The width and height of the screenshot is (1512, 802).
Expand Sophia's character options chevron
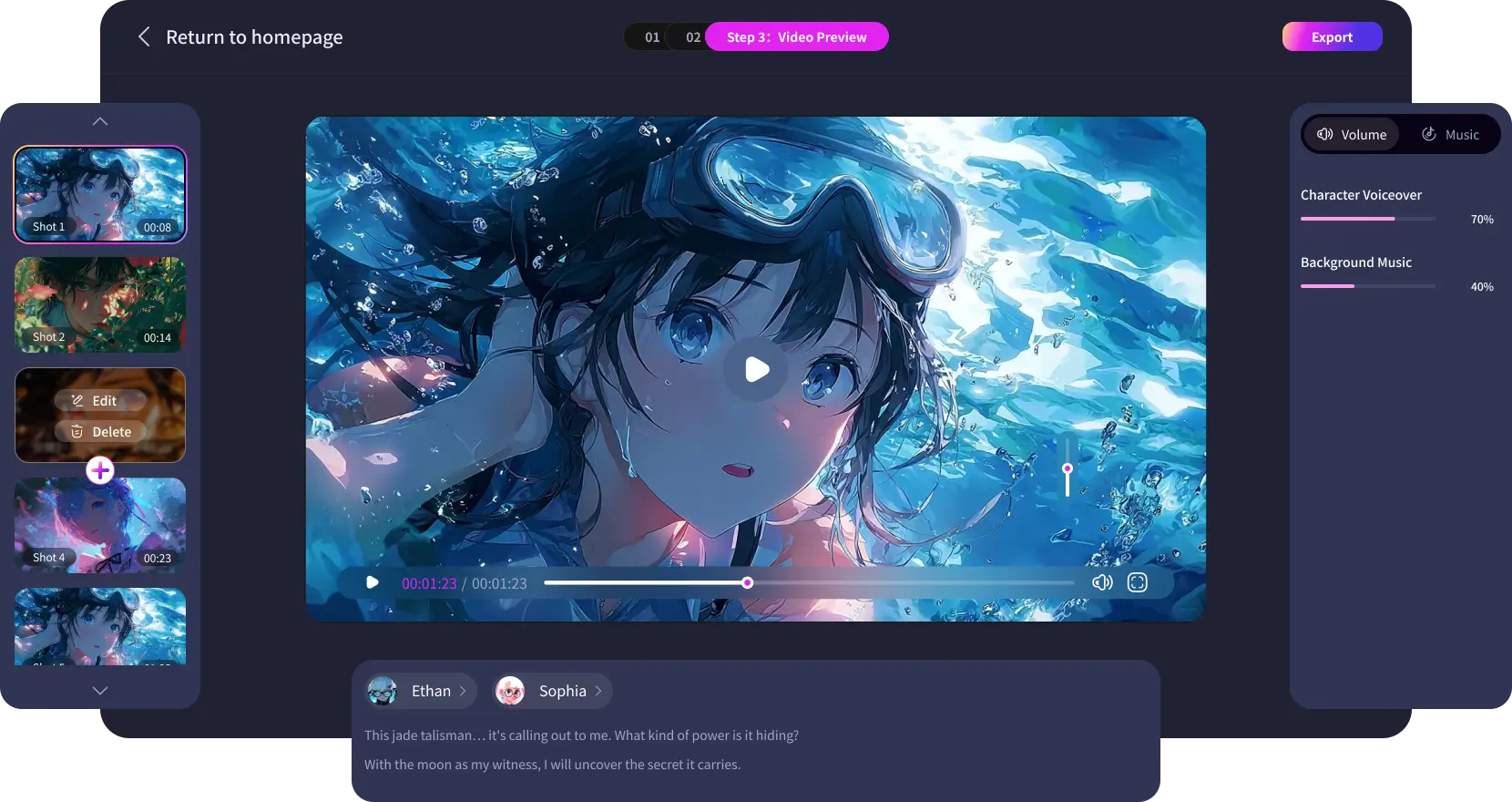coord(598,691)
